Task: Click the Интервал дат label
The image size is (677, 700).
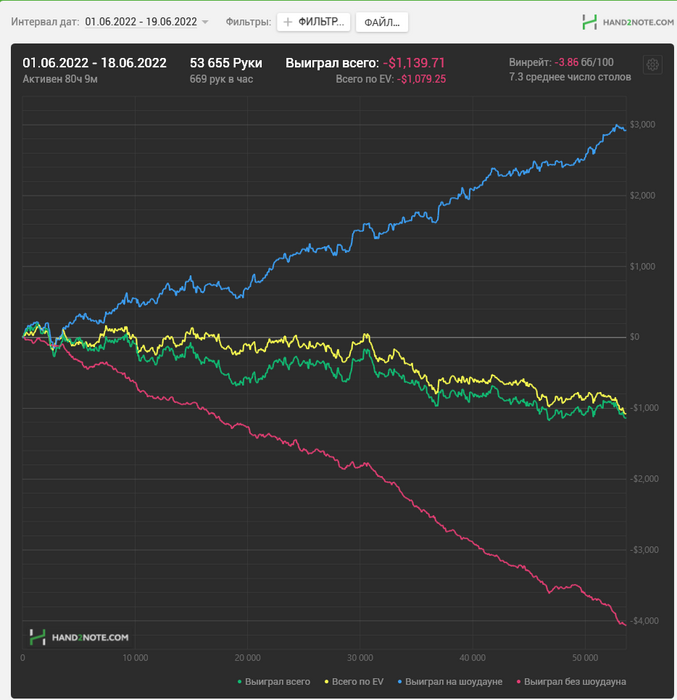Action: click(x=45, y=22)
